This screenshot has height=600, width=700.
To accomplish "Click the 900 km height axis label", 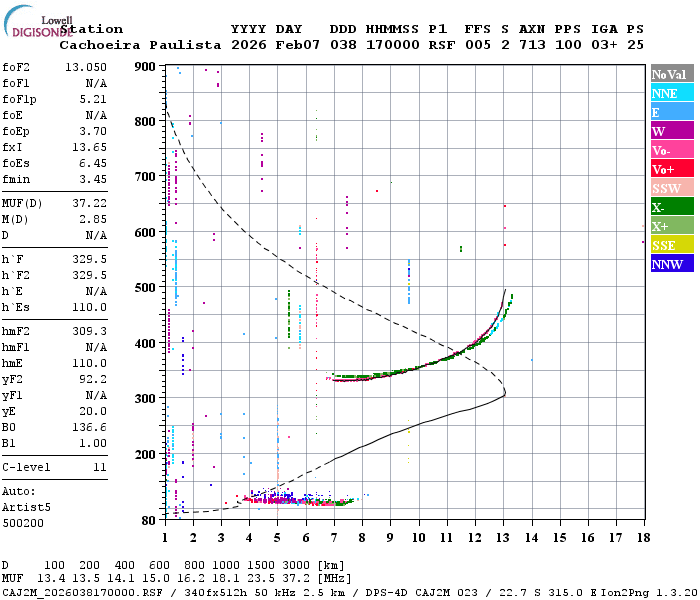I will 145,67.
